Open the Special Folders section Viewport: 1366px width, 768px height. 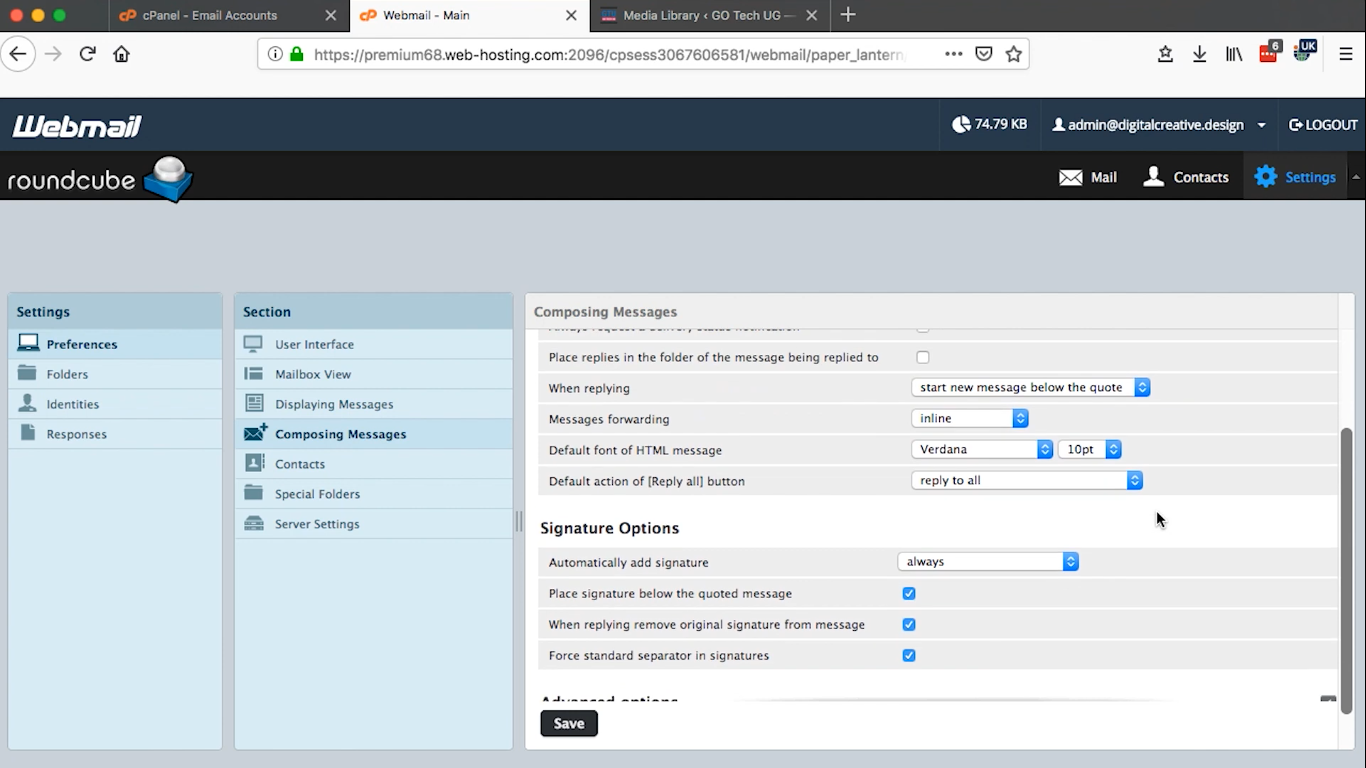(x=374, y=494)
